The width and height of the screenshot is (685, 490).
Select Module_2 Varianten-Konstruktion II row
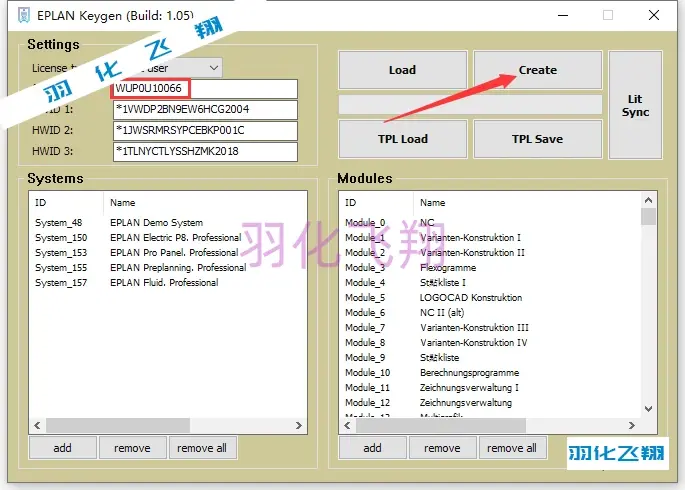490,253
